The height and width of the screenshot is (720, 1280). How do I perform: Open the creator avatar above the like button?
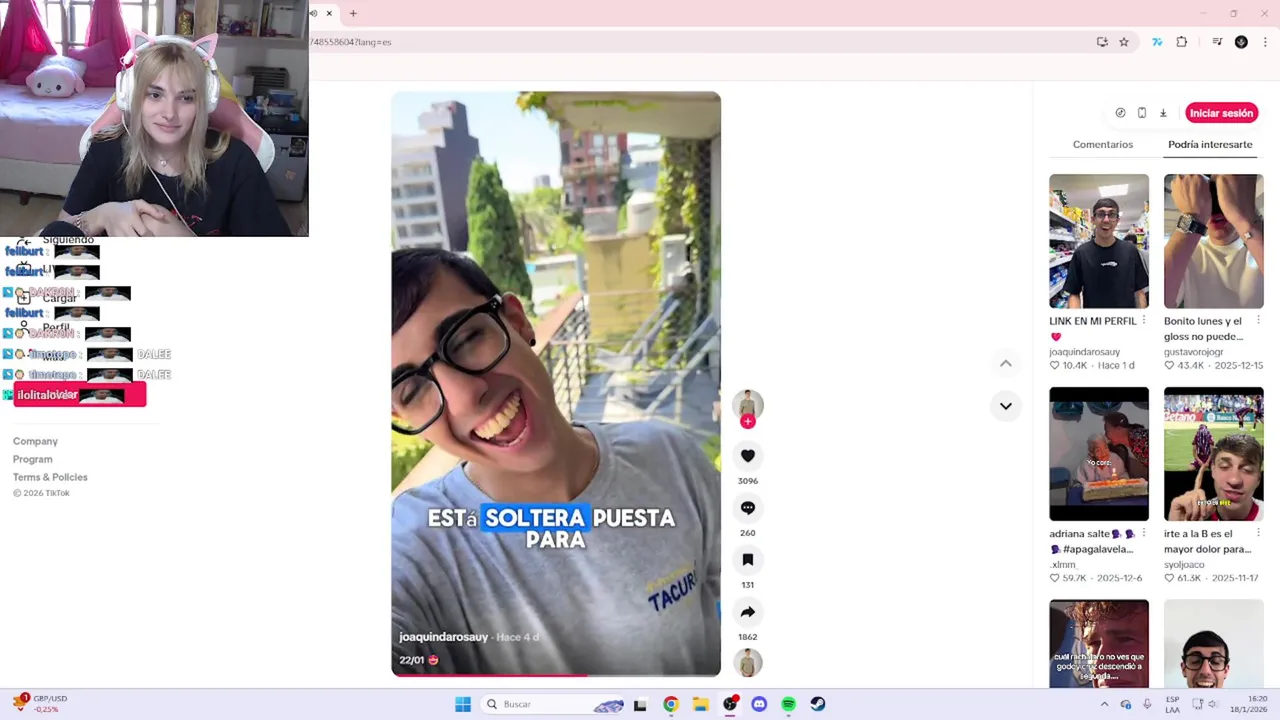(747, 404)
